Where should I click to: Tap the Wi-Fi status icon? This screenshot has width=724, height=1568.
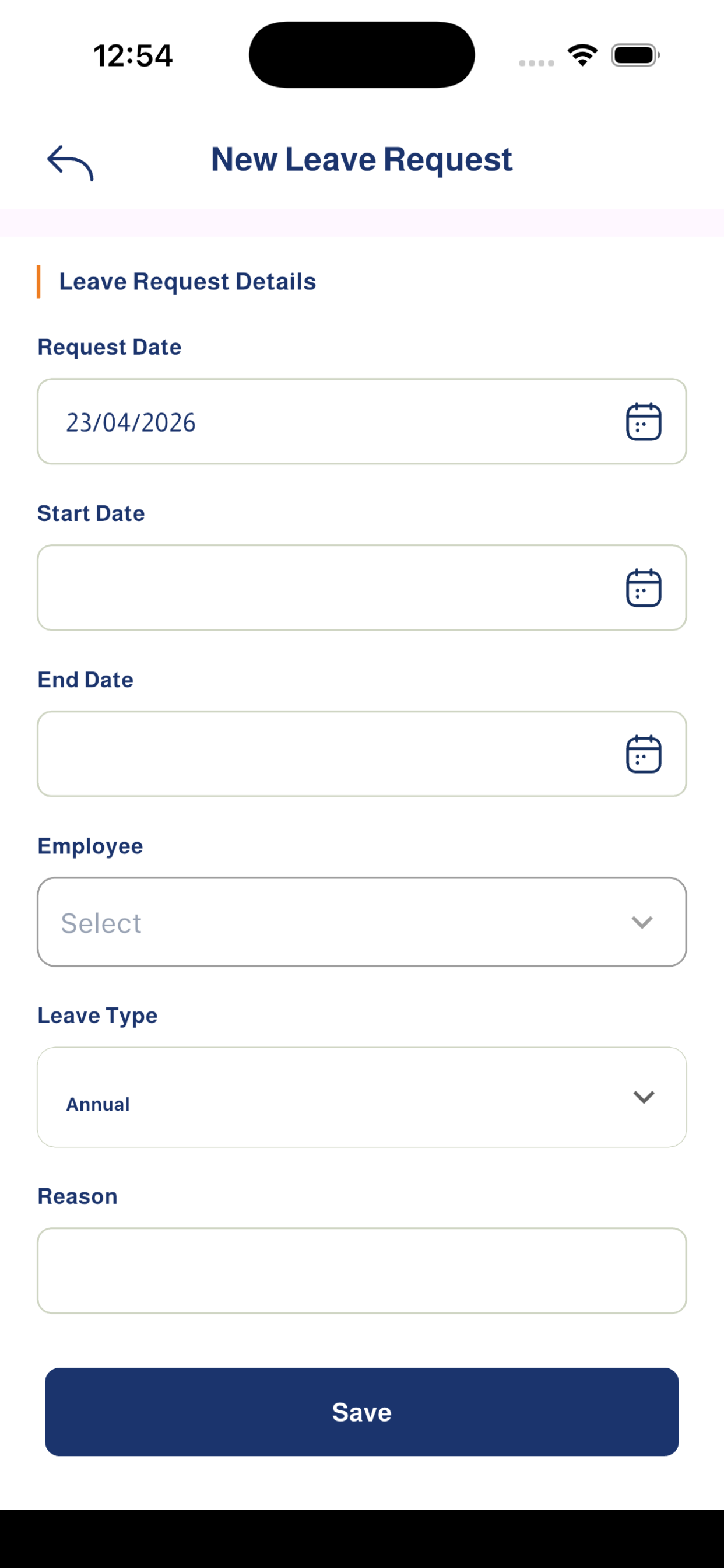582,55
